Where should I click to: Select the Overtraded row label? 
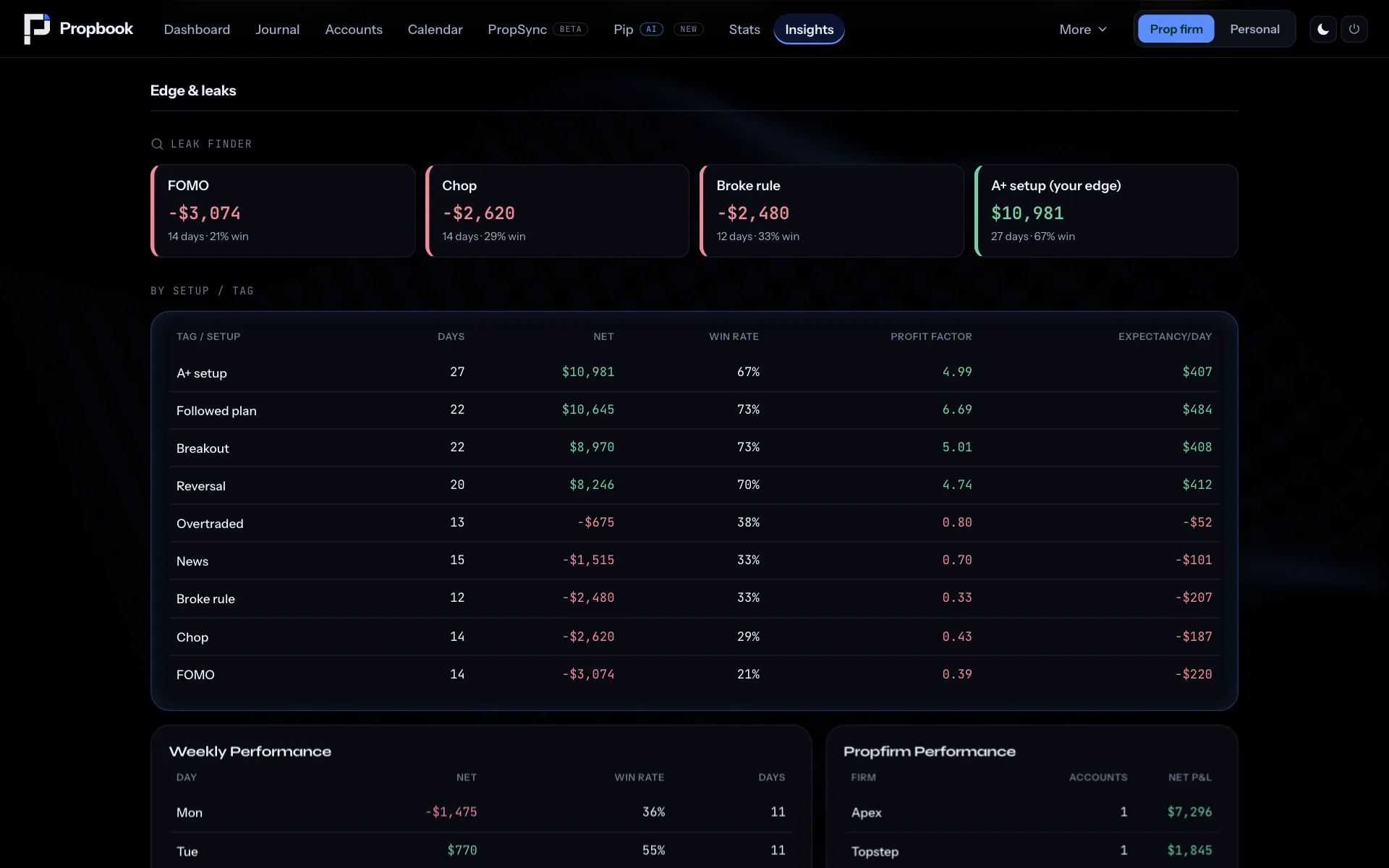pyautogui.click(x=210, y=524)
